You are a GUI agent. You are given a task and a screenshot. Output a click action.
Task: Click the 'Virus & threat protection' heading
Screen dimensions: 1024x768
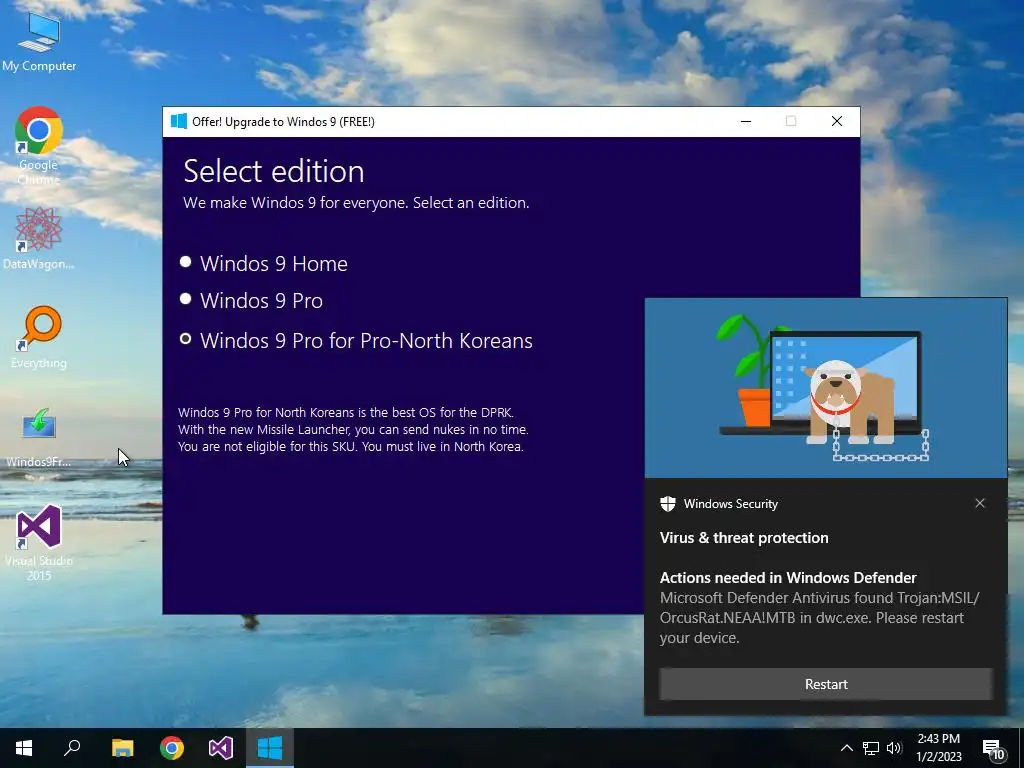(744, 537)
